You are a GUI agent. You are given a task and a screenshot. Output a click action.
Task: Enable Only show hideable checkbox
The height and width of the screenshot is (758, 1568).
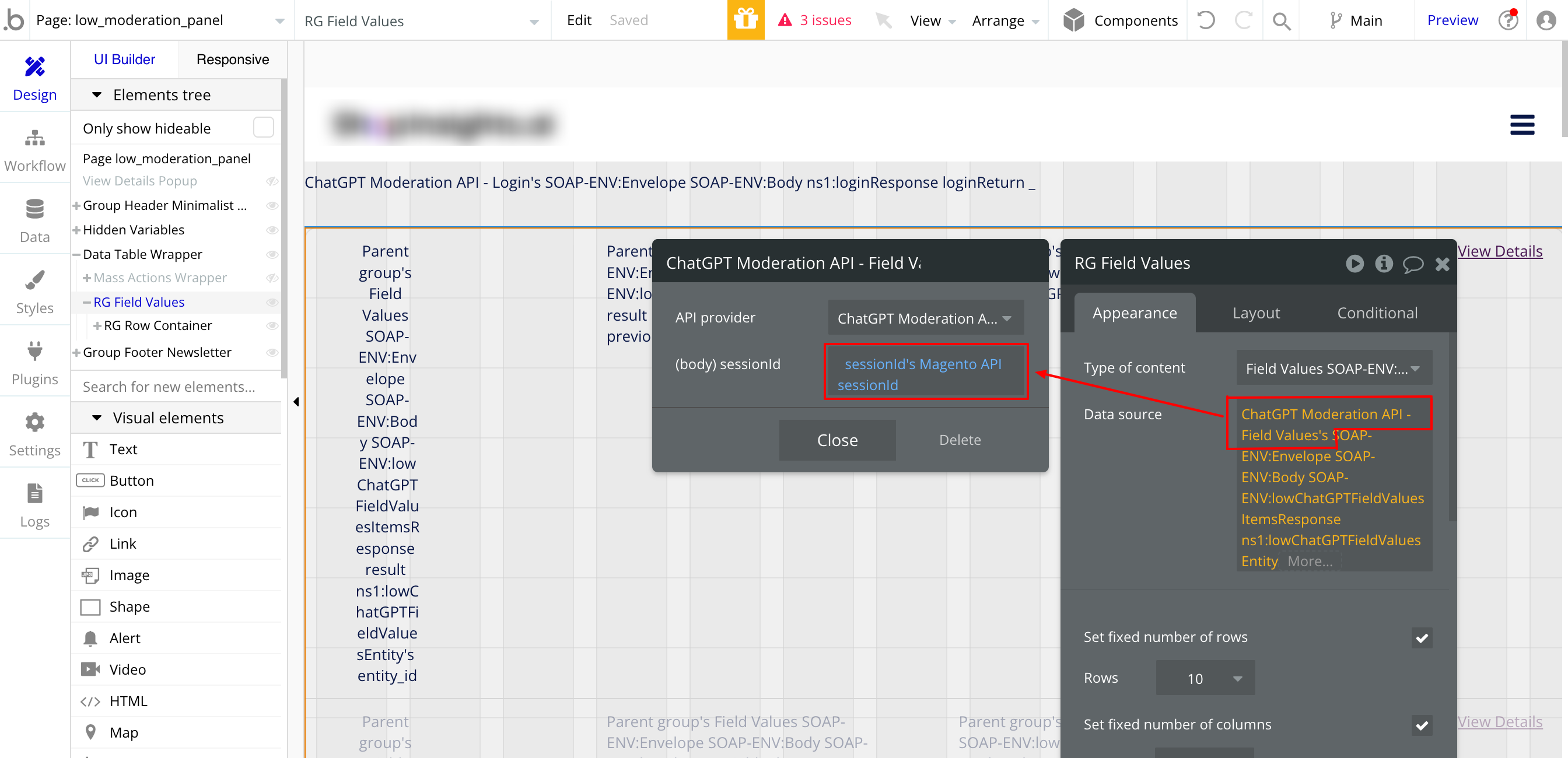(x=263, y=128)
